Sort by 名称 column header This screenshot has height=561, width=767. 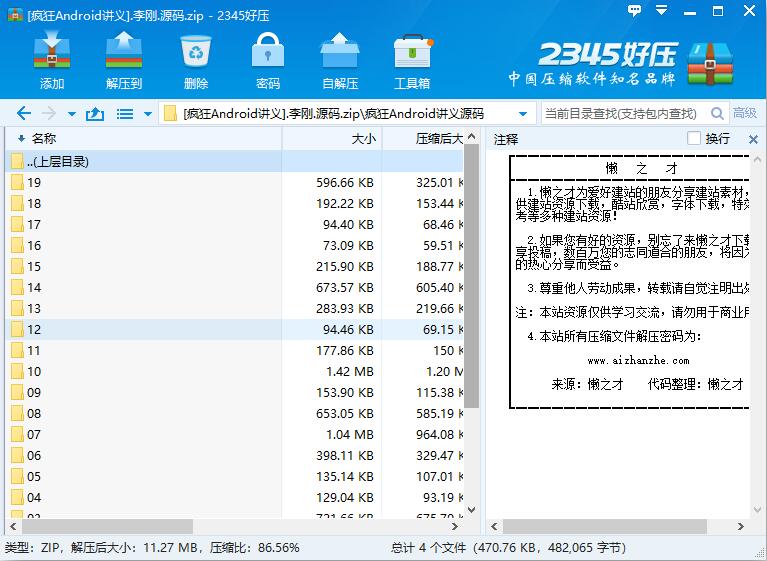click(x=144, y=139)
